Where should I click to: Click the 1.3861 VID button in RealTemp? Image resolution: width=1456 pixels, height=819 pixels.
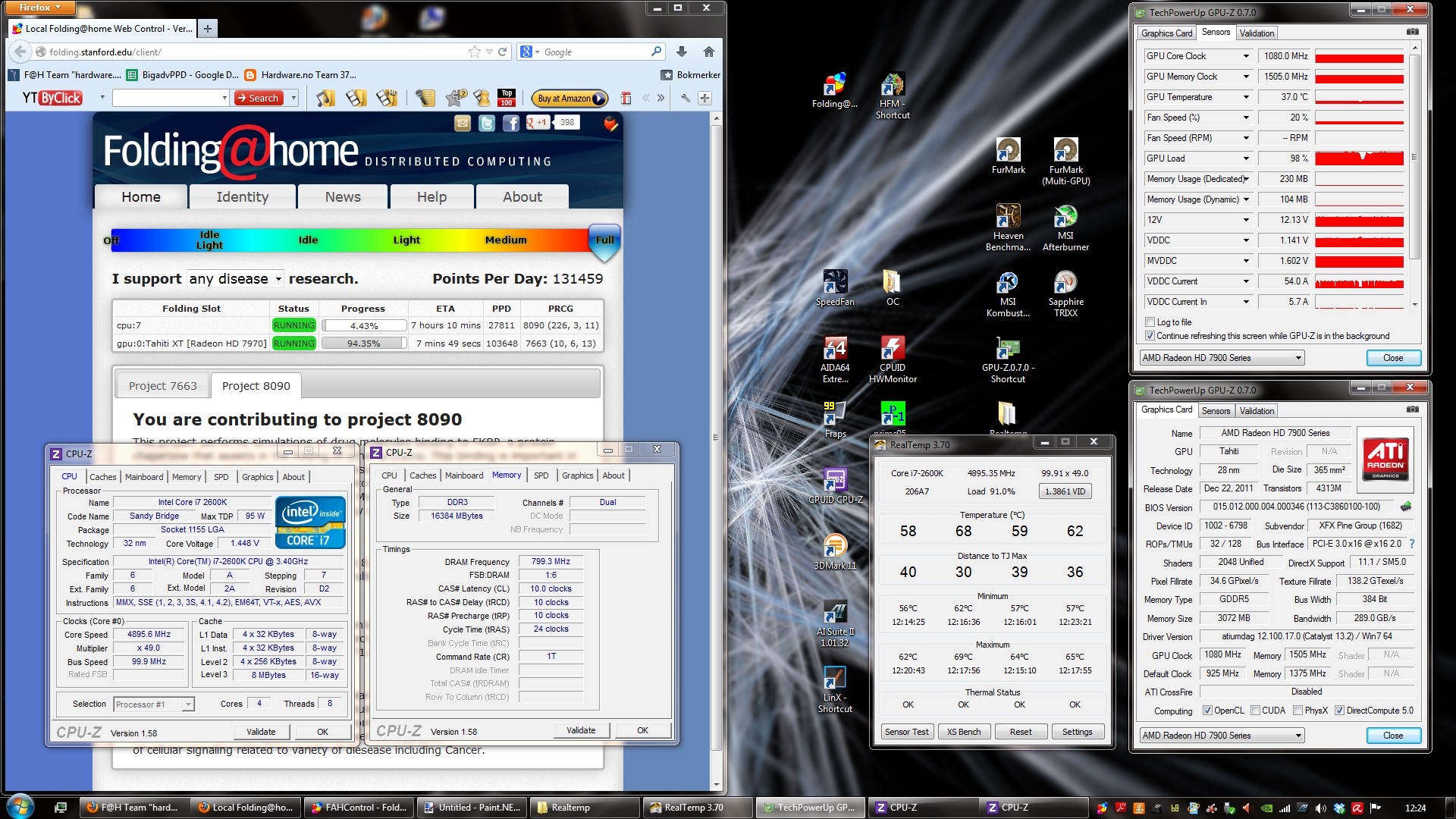1065,491
